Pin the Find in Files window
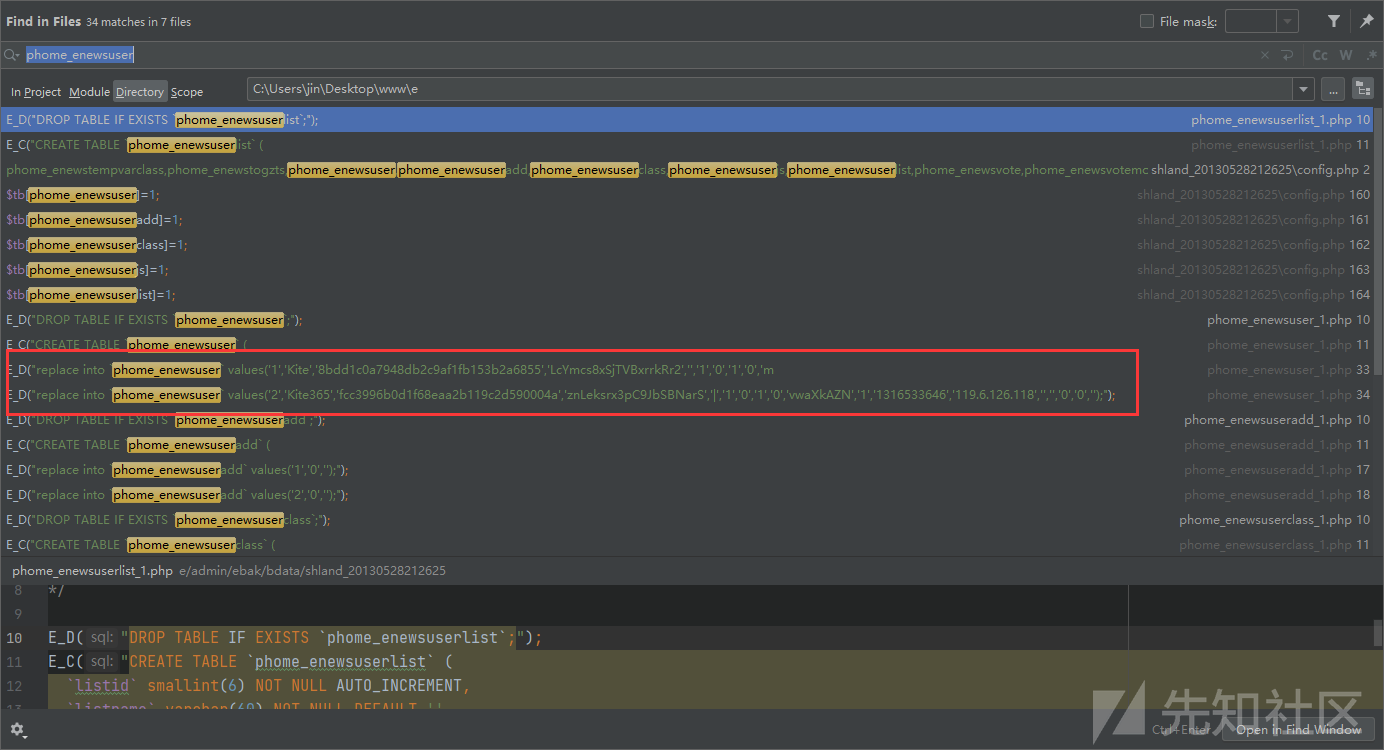1384x750 pixels. click(1366, 21)
